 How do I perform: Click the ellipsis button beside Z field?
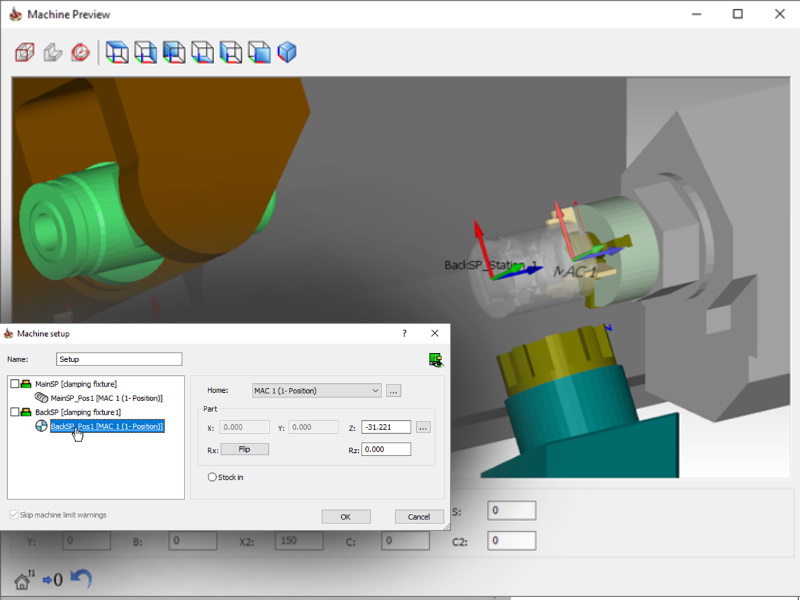pyautogui.click(x=423, y=427)
